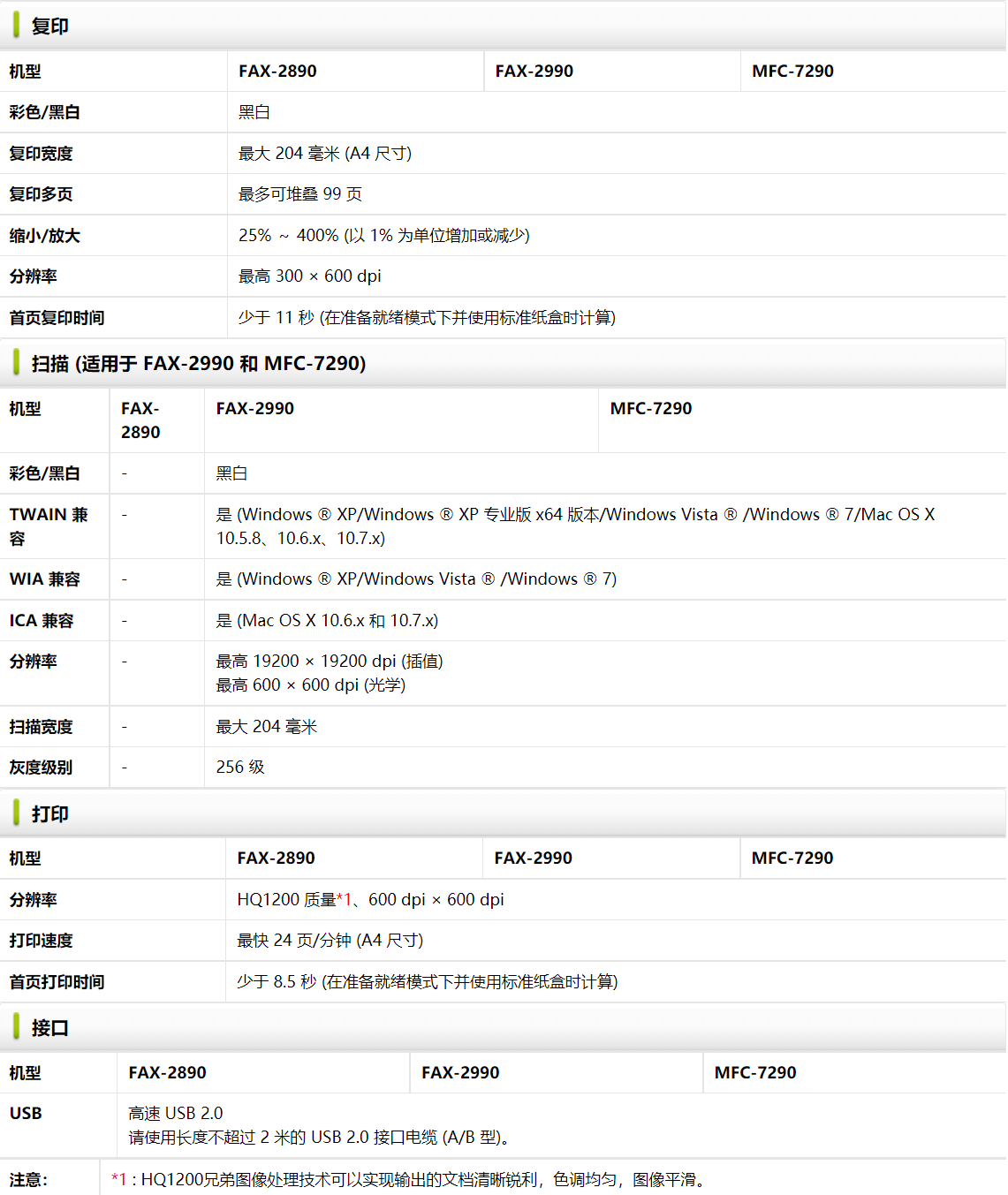Select the USB cable length advice text
1008x1195 pixels.
322,1138
